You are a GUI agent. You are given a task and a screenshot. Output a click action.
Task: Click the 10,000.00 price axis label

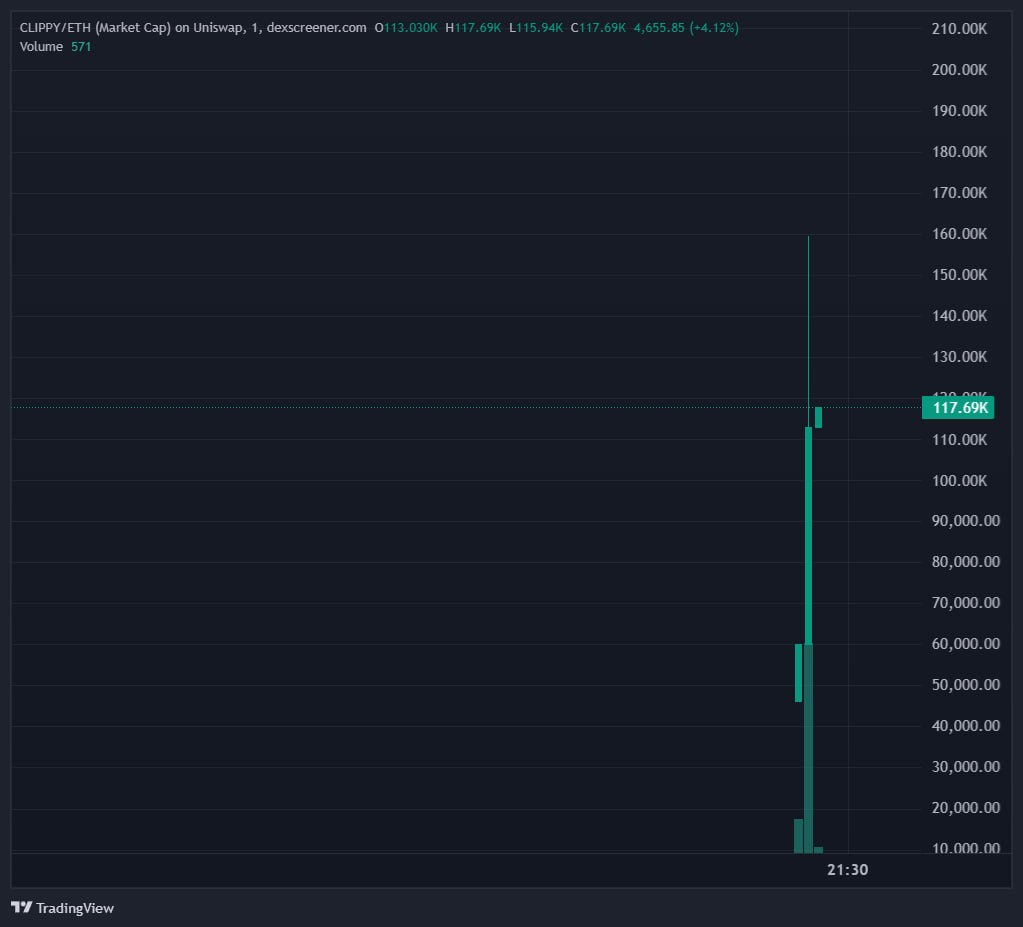[x=964, y=849]
